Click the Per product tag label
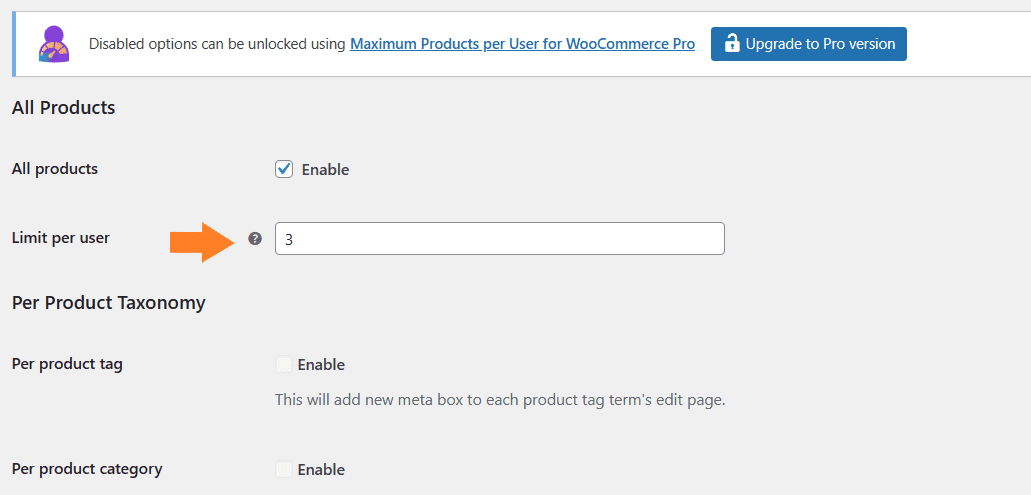The width and height of the screenshot is (1031, 495). pyautogui.click(x=67, y=364)
